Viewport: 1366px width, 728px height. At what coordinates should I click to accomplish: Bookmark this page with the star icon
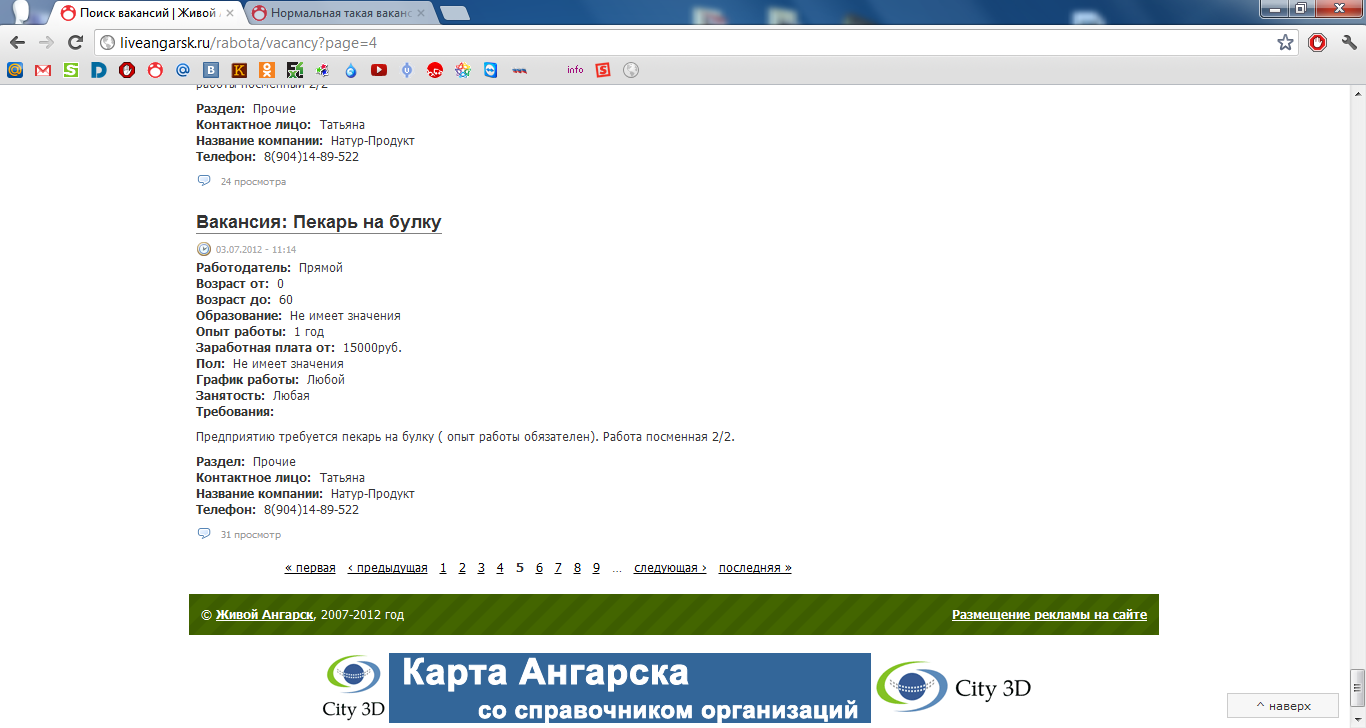coord(1288,43)
